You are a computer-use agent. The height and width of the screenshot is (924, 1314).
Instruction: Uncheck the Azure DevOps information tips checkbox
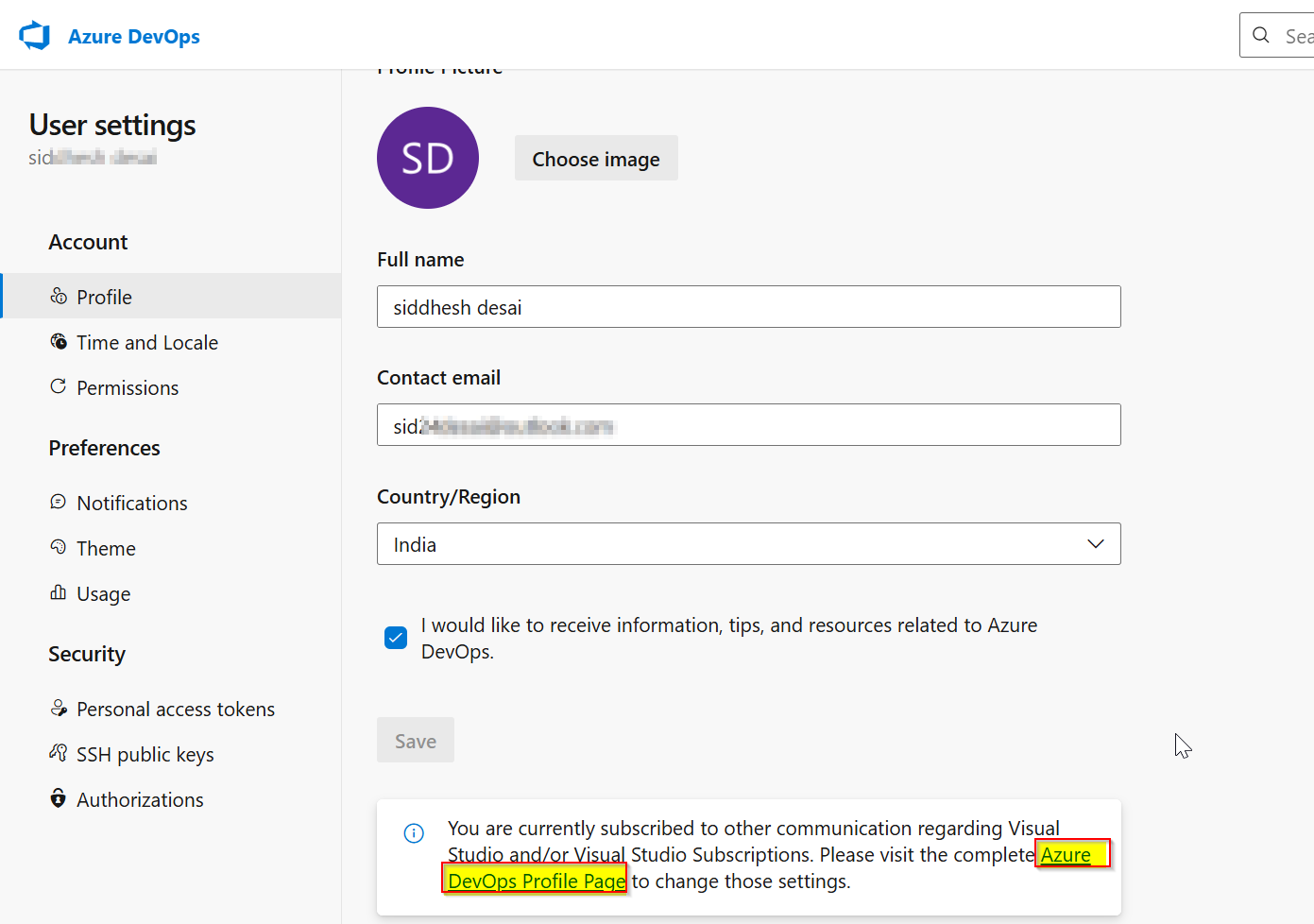pos(396,638)
